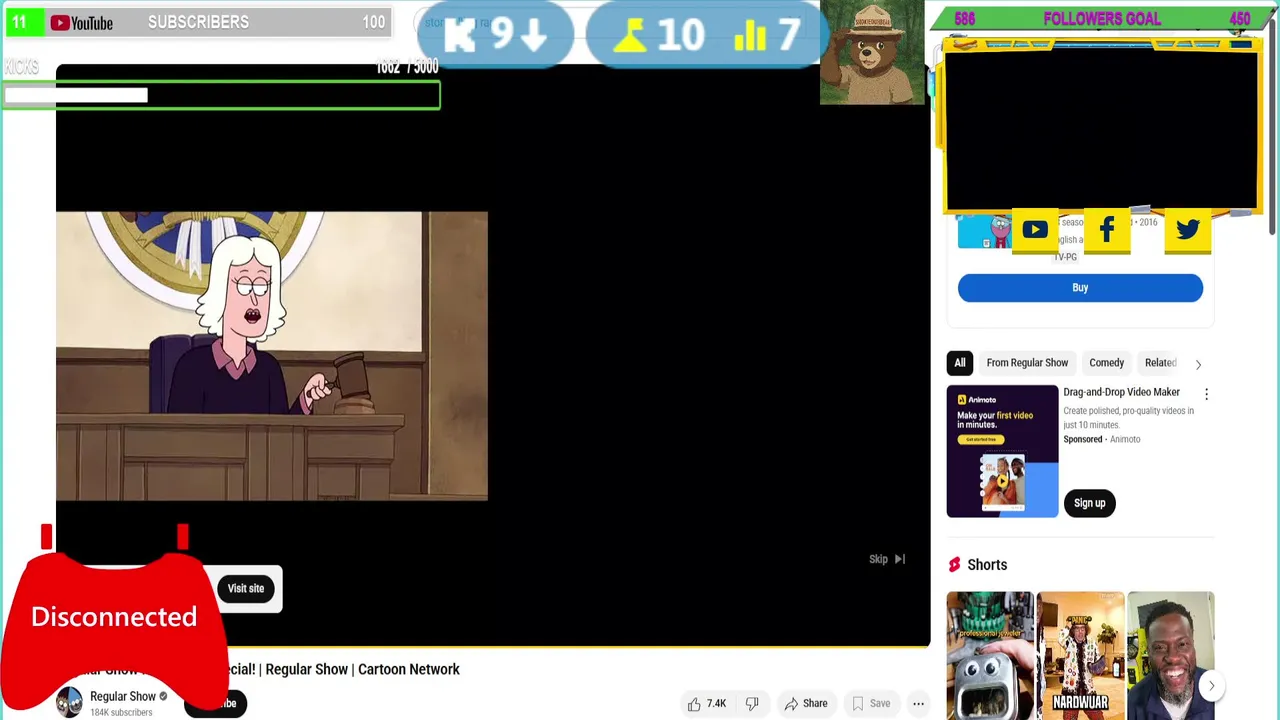The image size is (1280, 720).
Task: Click the YouTube logo in the subscribers bar
Action: pos(82,22)
